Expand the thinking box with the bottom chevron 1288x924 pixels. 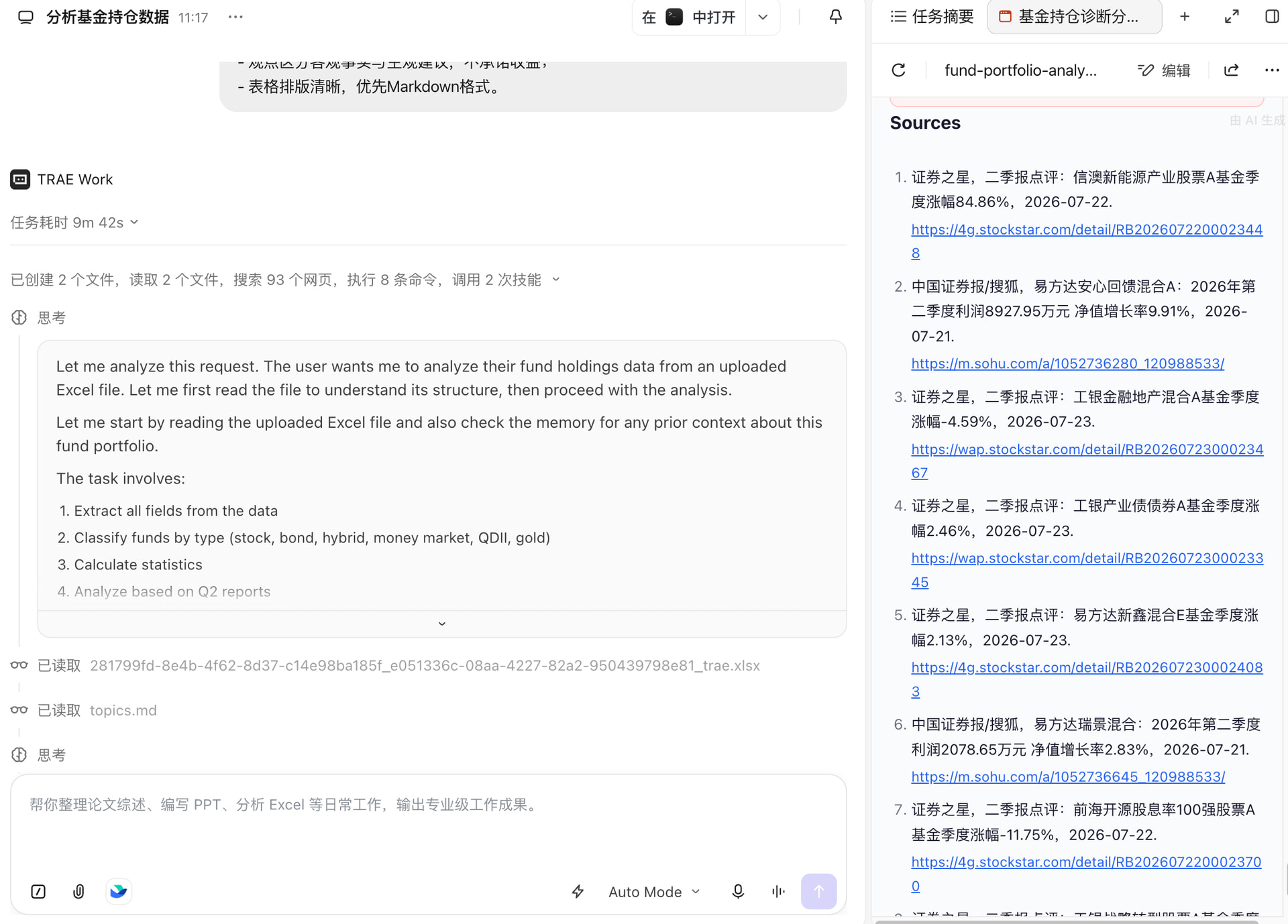[x=442, y=624]
